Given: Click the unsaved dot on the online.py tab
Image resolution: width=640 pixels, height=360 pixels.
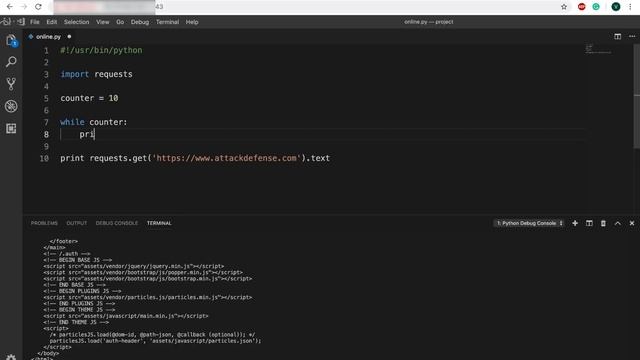Looking at the screenshot, I should tap(69, 37).
